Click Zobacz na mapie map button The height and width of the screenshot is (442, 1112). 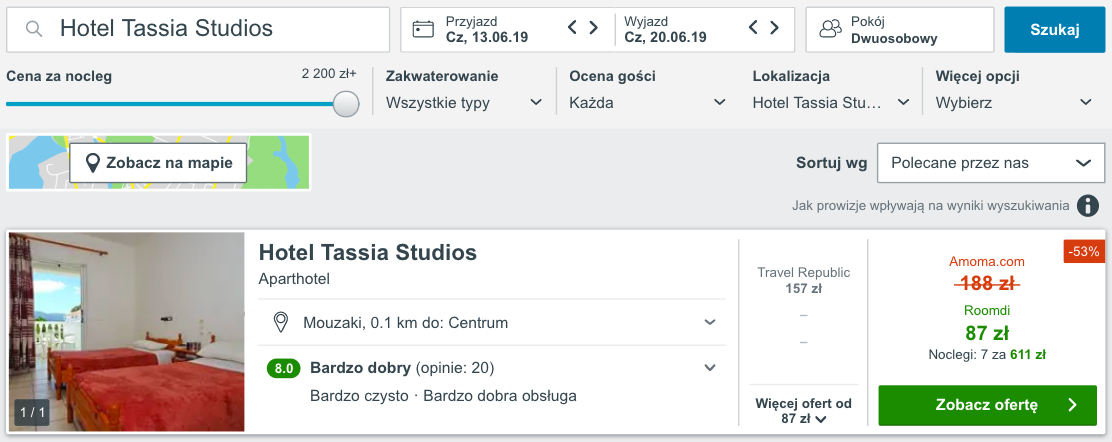pos(158,163)
